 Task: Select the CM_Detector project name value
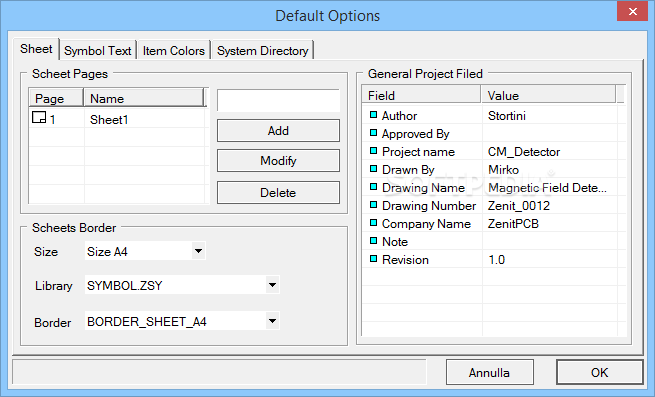[524, 151]
